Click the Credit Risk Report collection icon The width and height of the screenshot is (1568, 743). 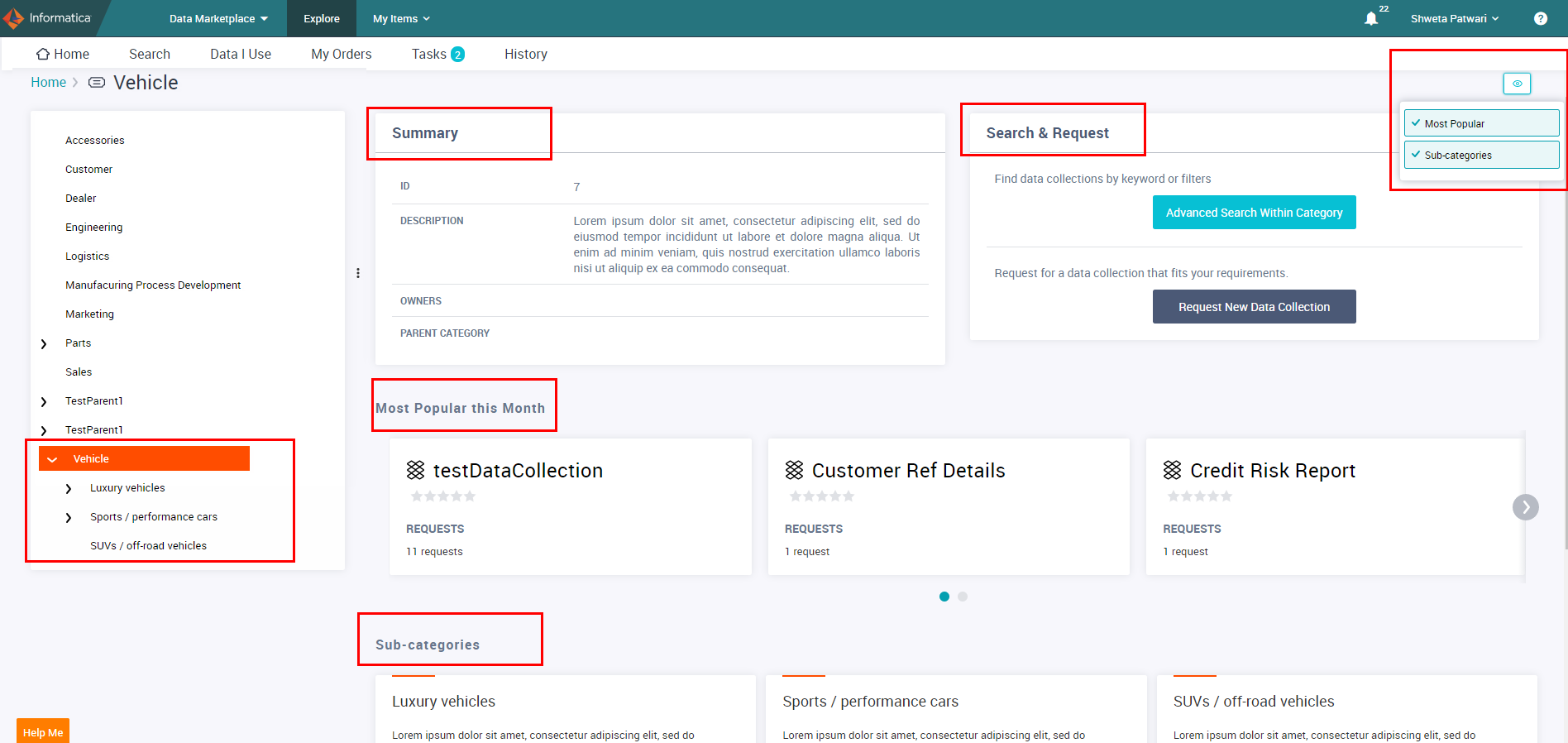point(1172,470)
